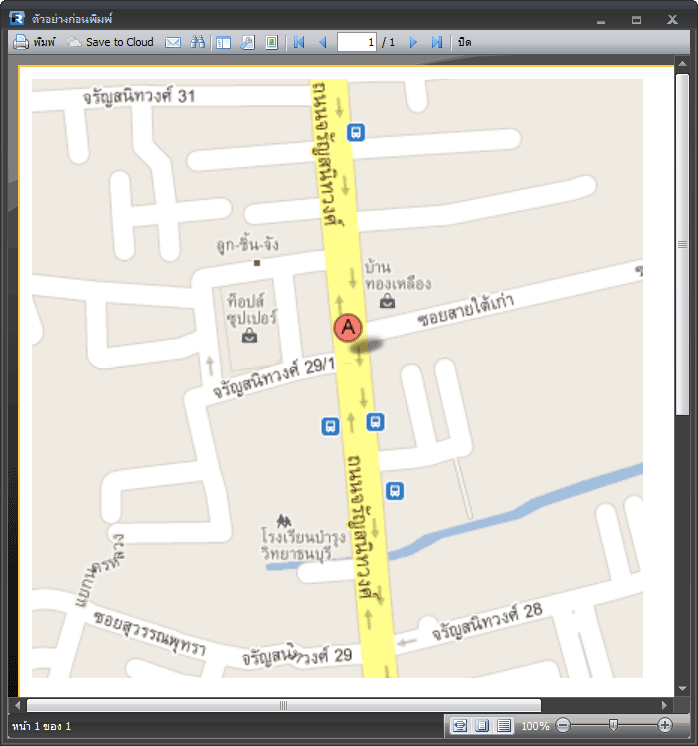The height and width of the screenshot is (746, 698).
Task: Toggle single page view mode
Action: (x=482, y=725)
